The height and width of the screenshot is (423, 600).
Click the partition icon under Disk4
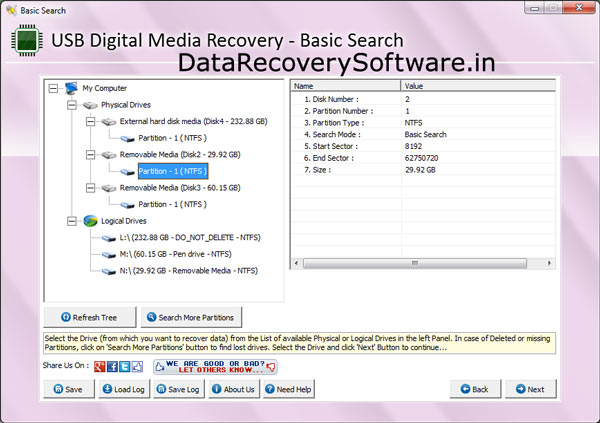tap(127, 139)
